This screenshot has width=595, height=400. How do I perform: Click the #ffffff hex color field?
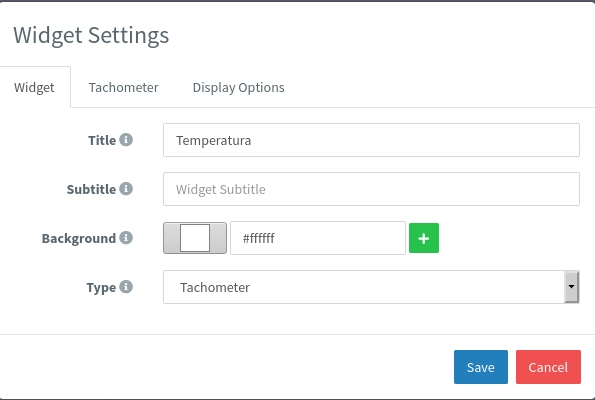(x=318, y=238)
